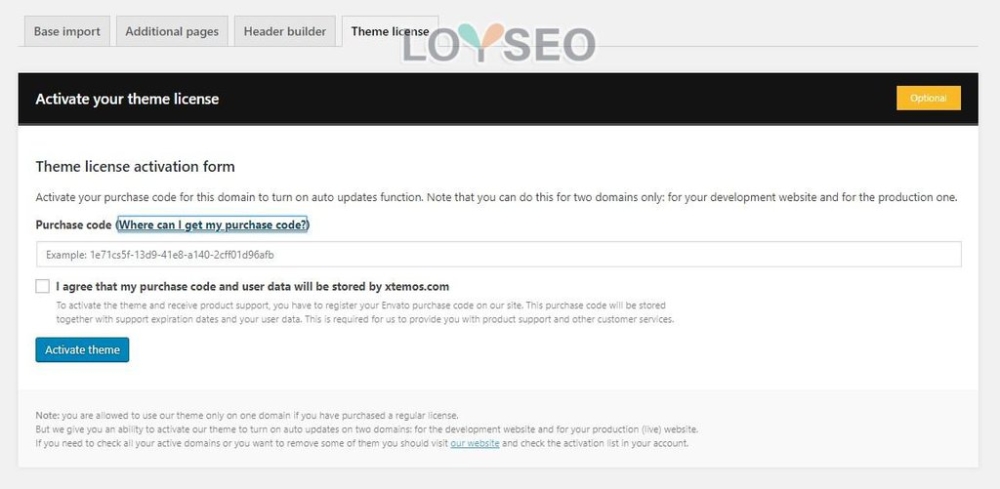Follow the 'our website' link in the note
The width and height of the screenshot is (1000, 489).
pyautogui.click(x=474, y=443)
